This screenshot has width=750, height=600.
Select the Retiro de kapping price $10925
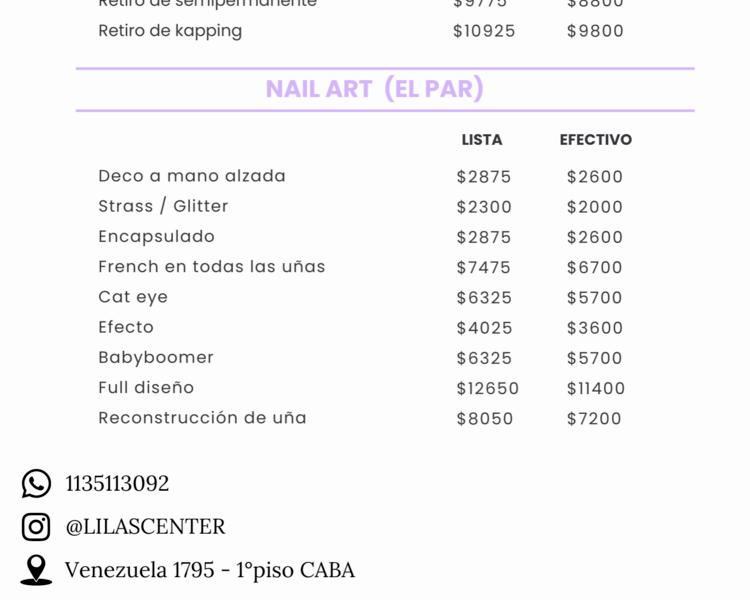pyautogui.click(x=484, y=31)
